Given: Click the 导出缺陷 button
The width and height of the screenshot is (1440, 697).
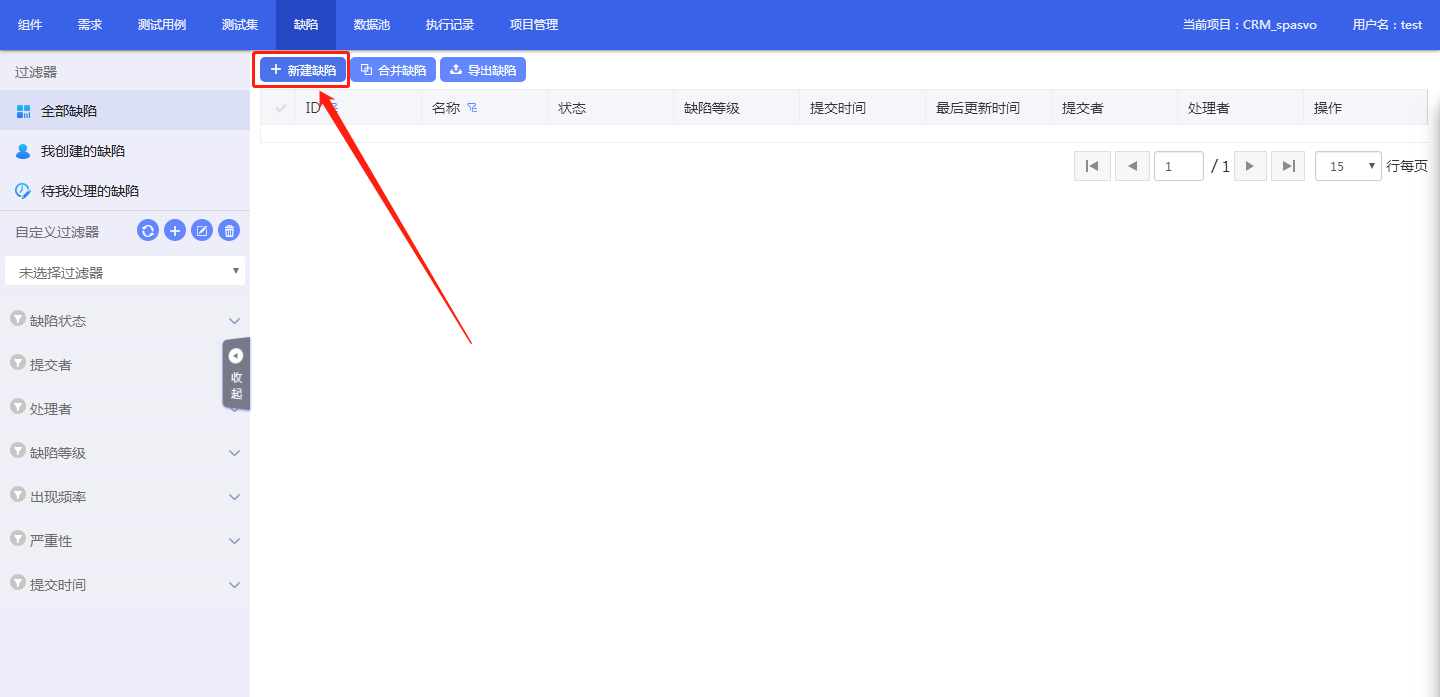Looking at the screenshot, I should click(483, 70).
